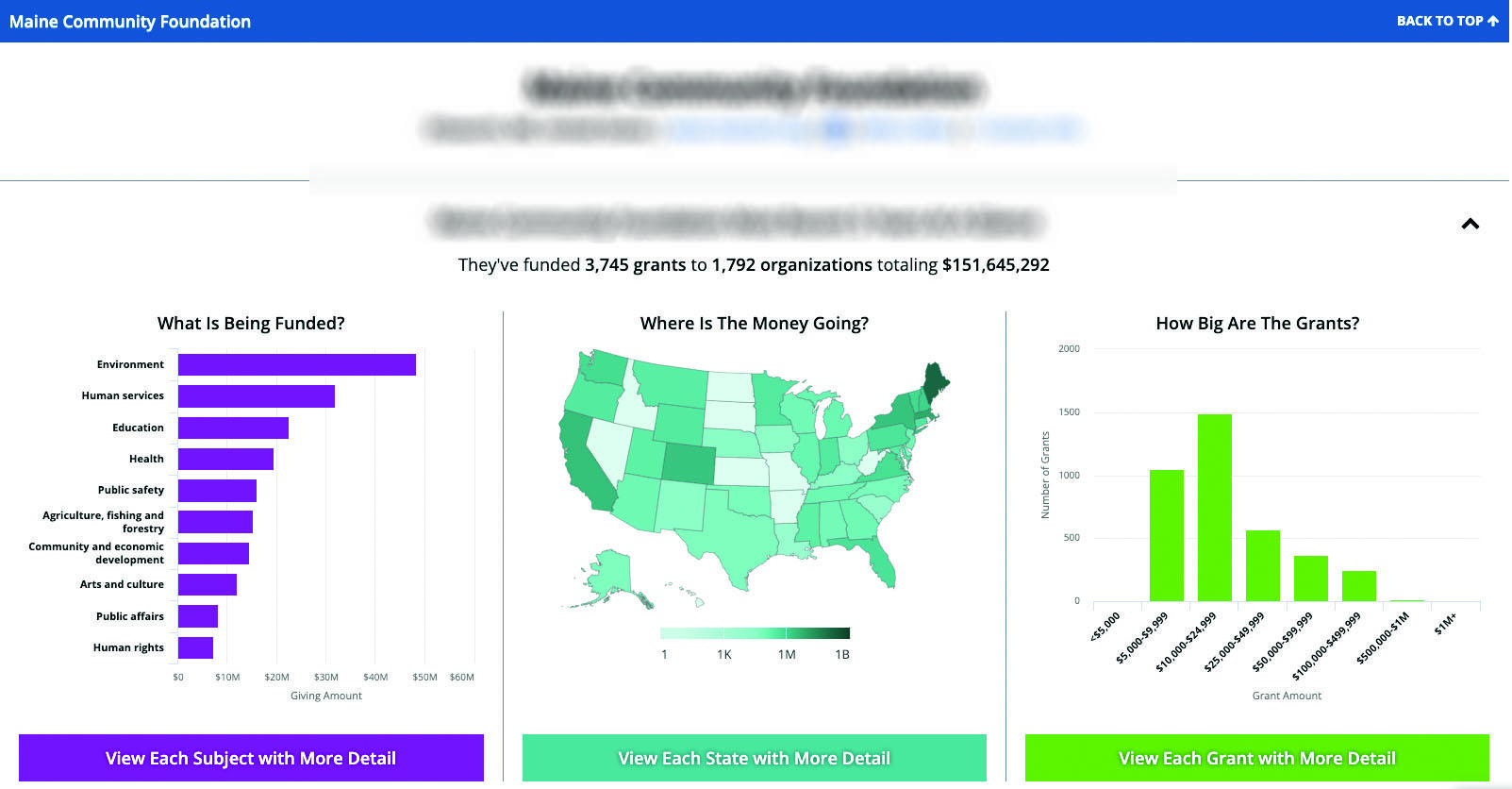
Task: Click the $10,000-$24,999 grants bar
Action: click(x=1214, y=508)
